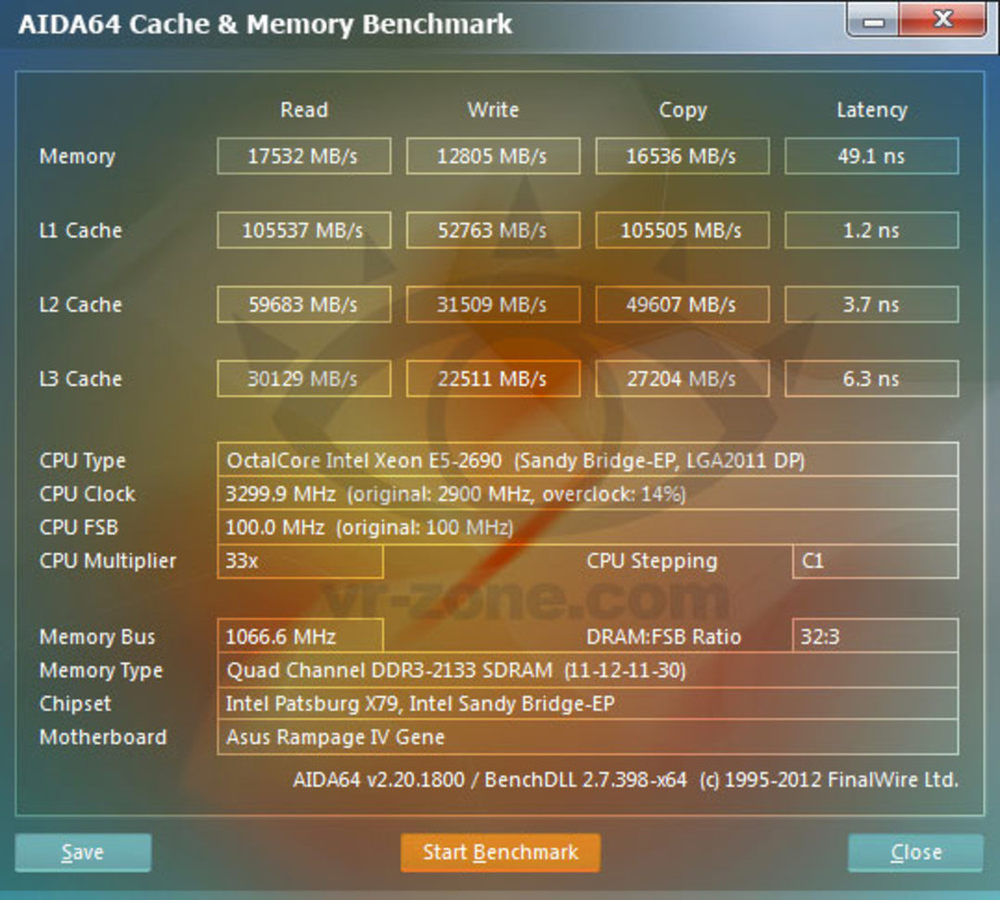The image size is (1000, 900).
Task: Minimize the AIDA64 benchmark window
Action: (x=872, y=20)
